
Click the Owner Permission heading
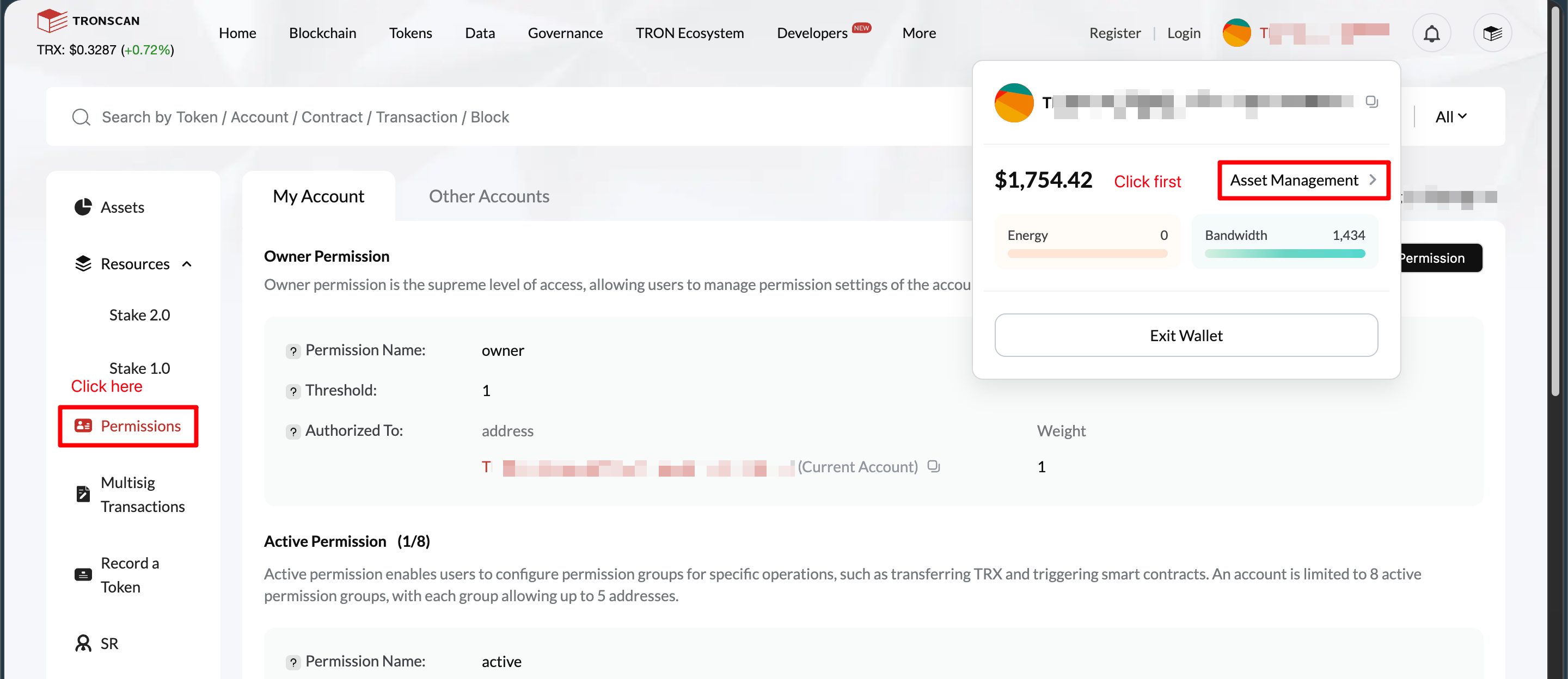326,256
